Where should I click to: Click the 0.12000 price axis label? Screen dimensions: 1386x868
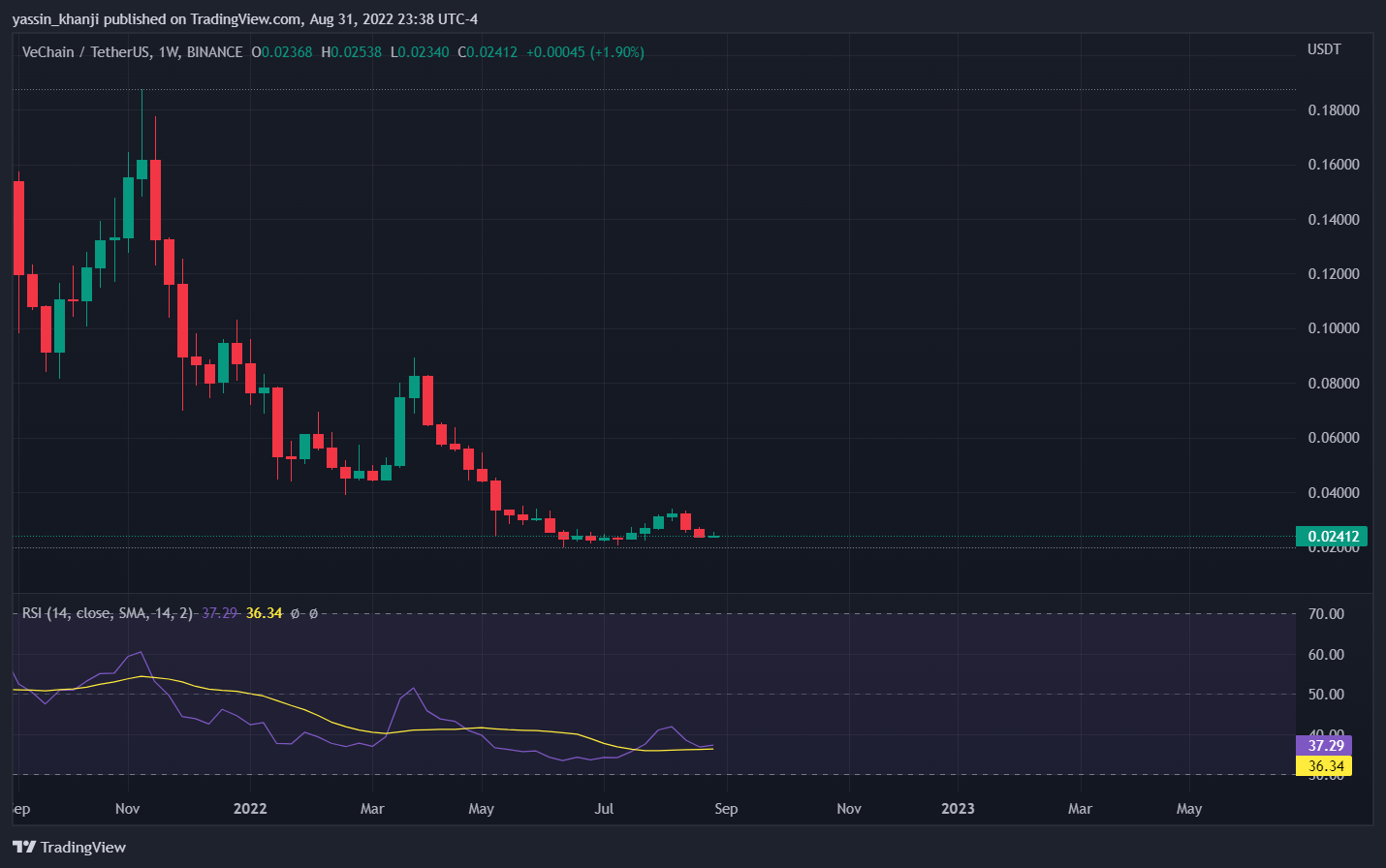1334,274
